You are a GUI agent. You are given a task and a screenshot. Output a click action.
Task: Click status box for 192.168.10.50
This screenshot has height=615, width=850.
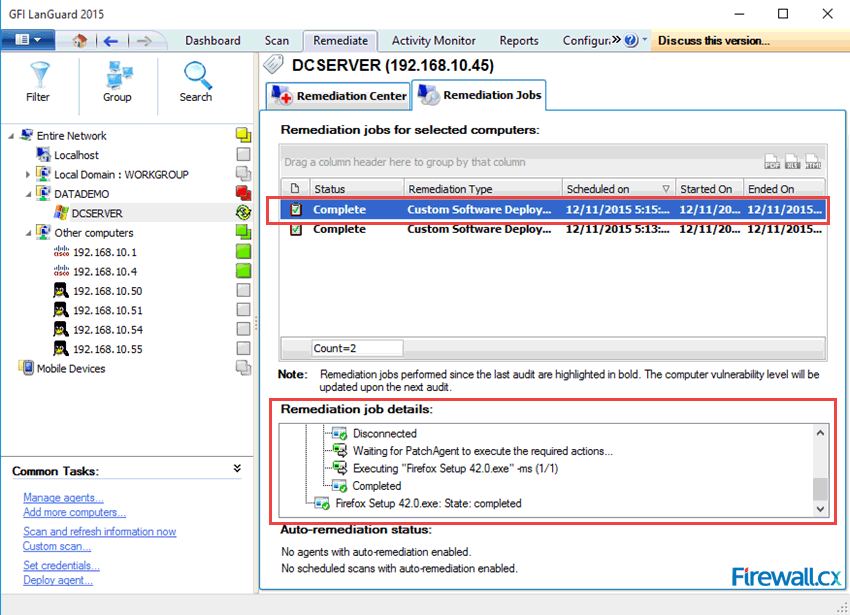click(x=243, y=290)
